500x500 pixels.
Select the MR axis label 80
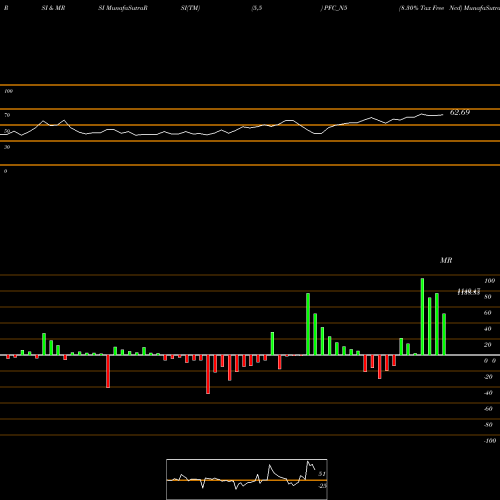click(488, 297)
